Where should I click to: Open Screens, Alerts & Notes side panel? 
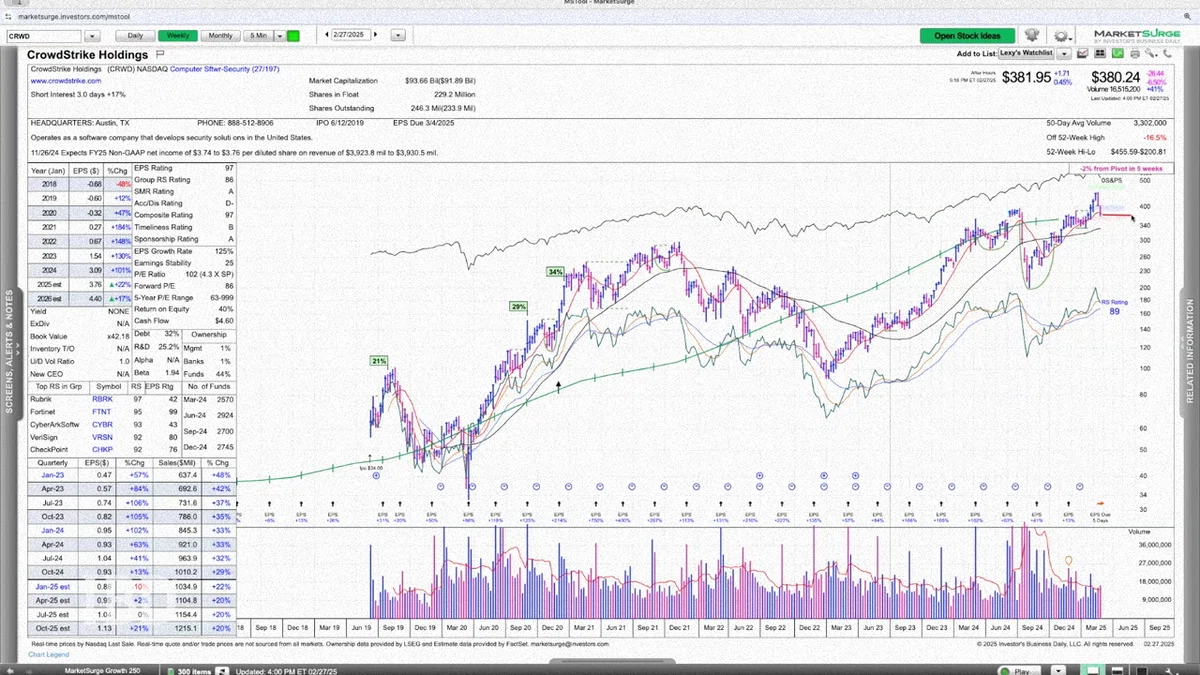click(10, 350)
